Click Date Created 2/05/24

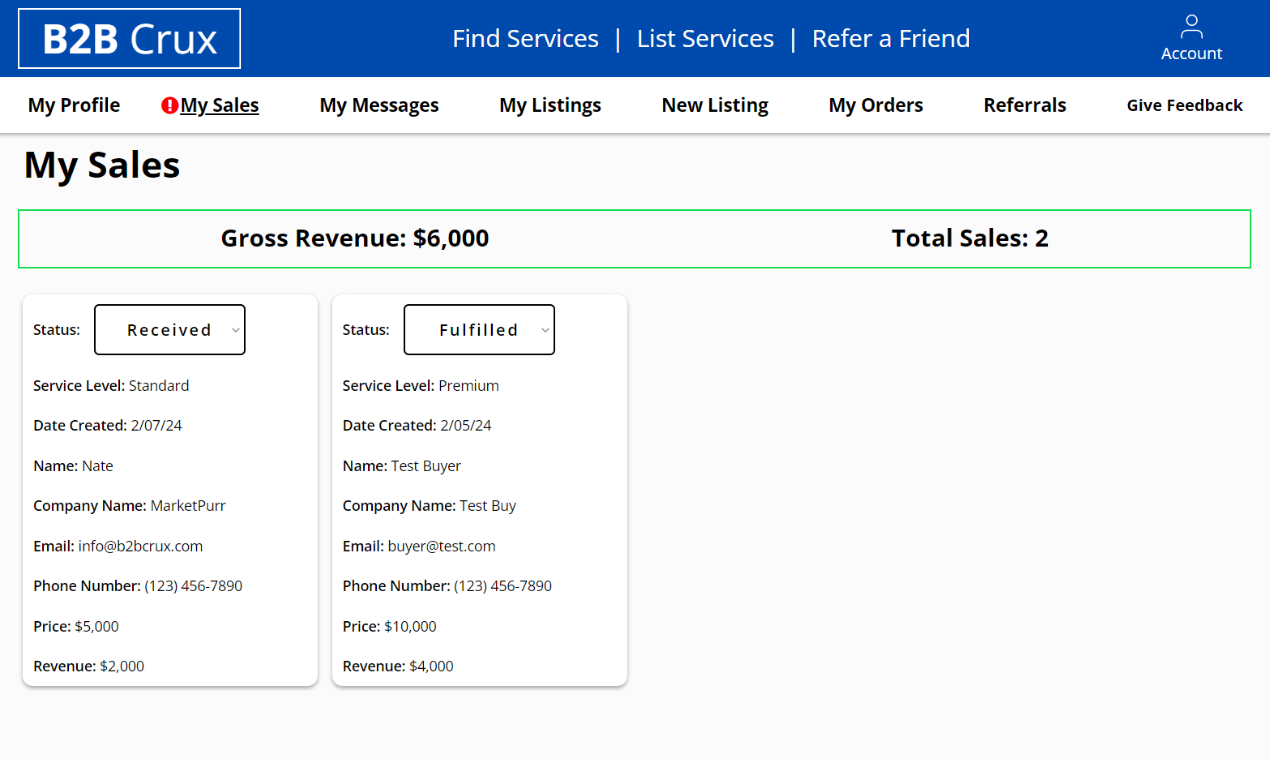417,426
